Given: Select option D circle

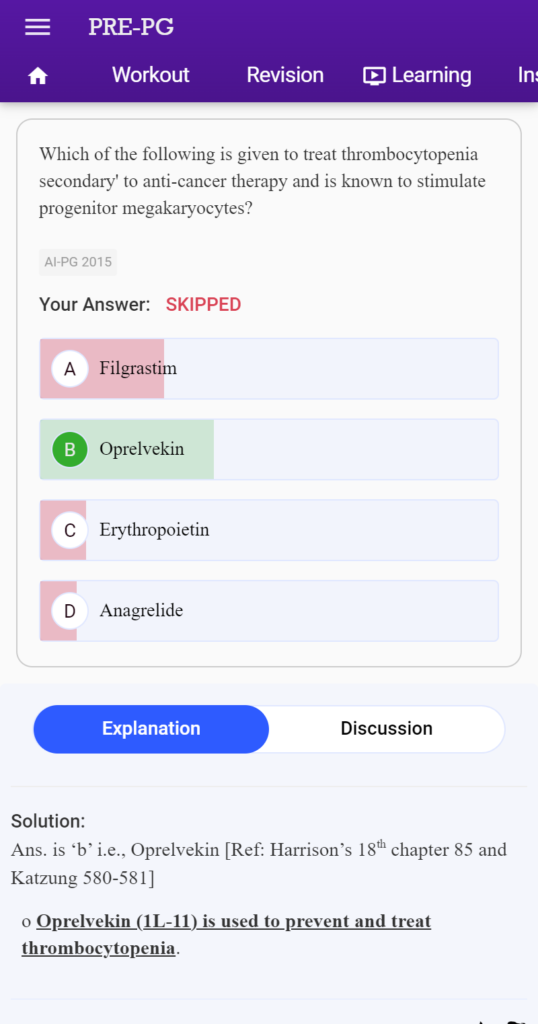Looking at the screenshot, I should [70, 611].
